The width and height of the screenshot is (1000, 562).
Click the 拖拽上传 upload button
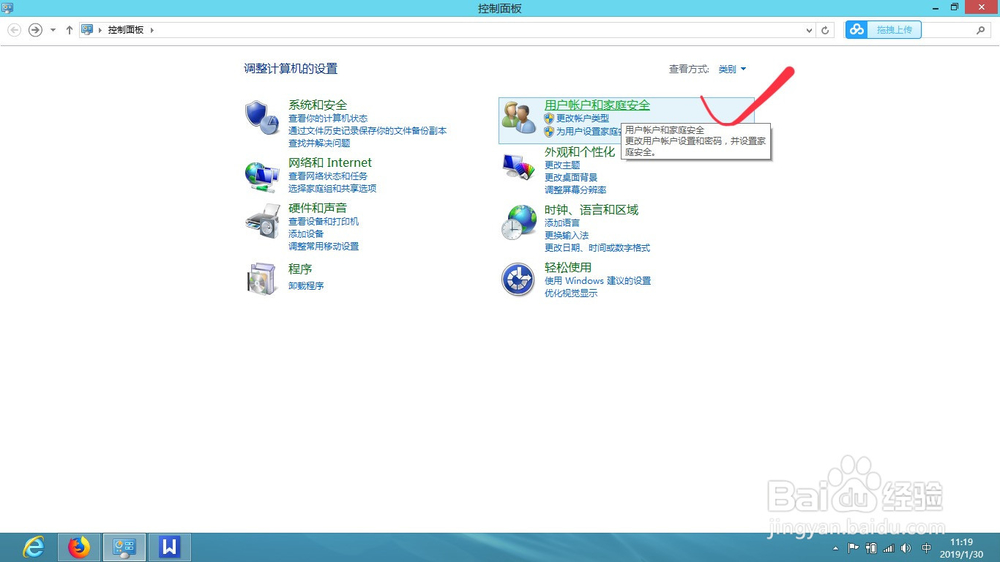(x=893, y=29)
